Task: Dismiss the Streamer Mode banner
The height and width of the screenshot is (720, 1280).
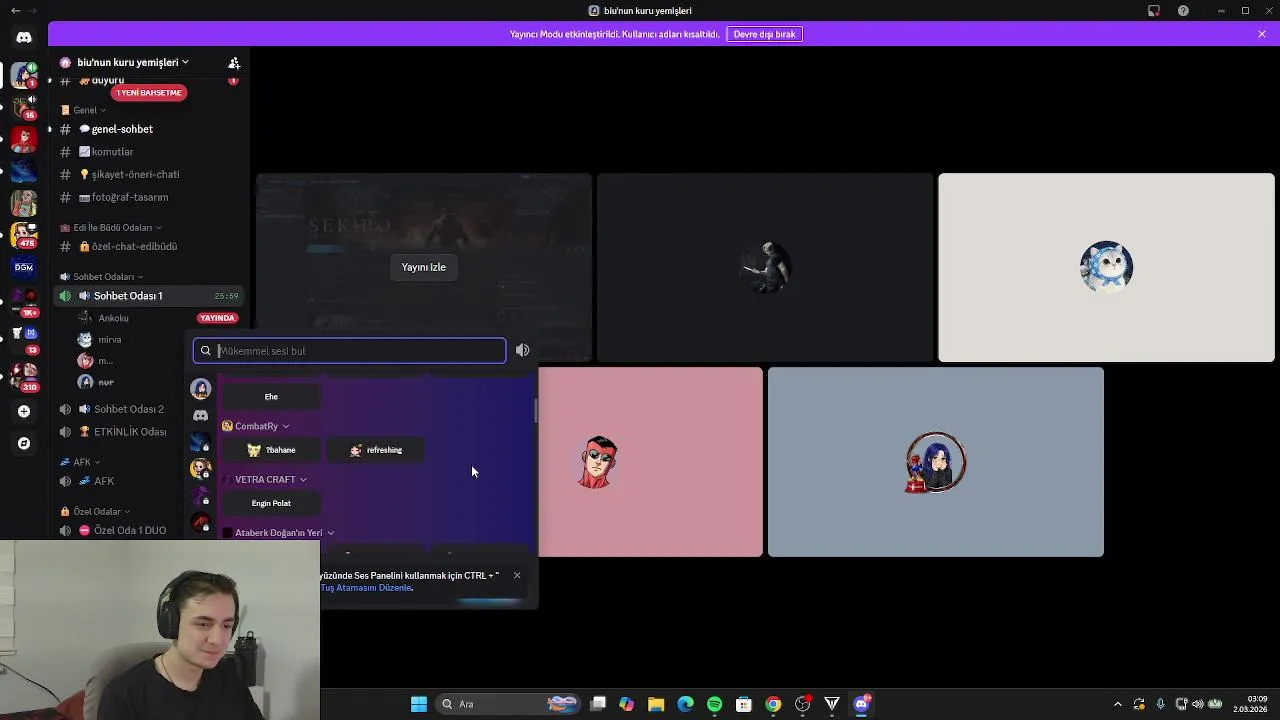Action: (x=1262, y=34)
